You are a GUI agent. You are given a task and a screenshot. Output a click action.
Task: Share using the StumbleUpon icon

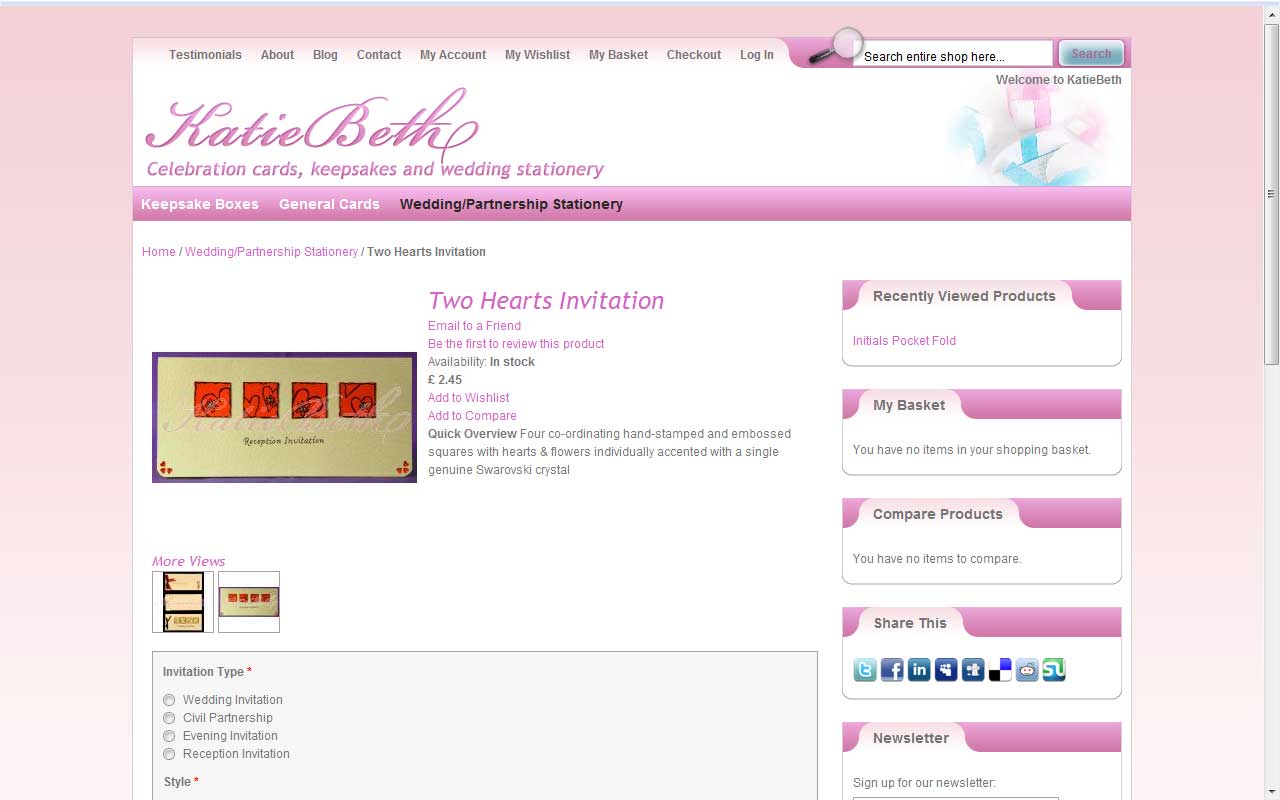1054,670
